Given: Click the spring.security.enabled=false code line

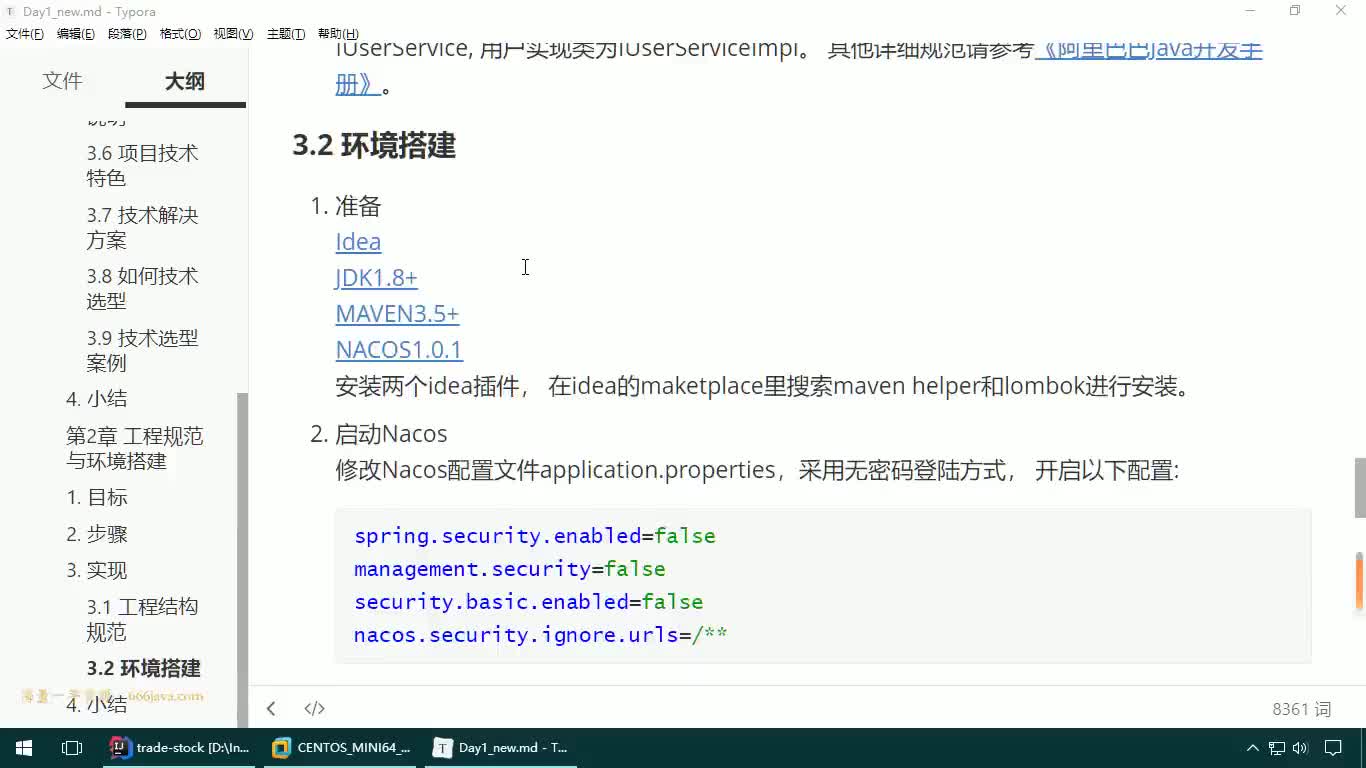Looking at the screenshot, I should pyautogui.click(x=535, y=536).
